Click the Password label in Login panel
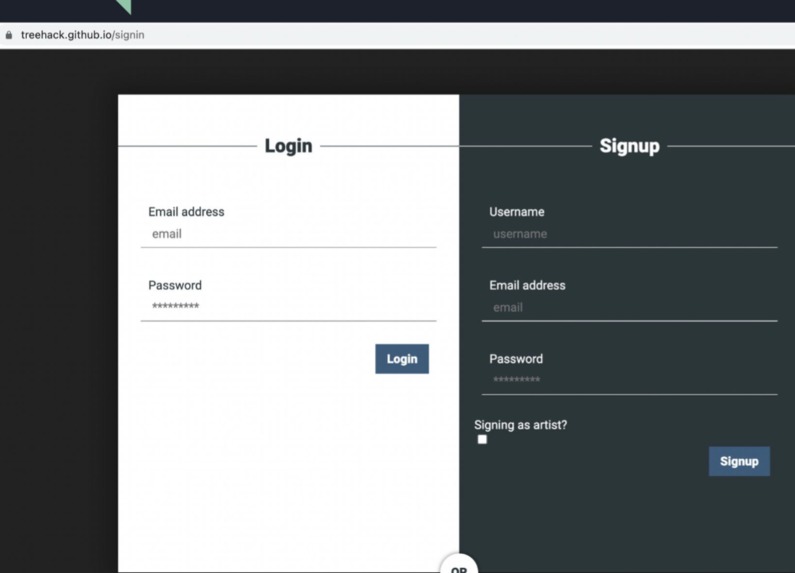The height and width of the screenshot is (573, 795). 175,285
